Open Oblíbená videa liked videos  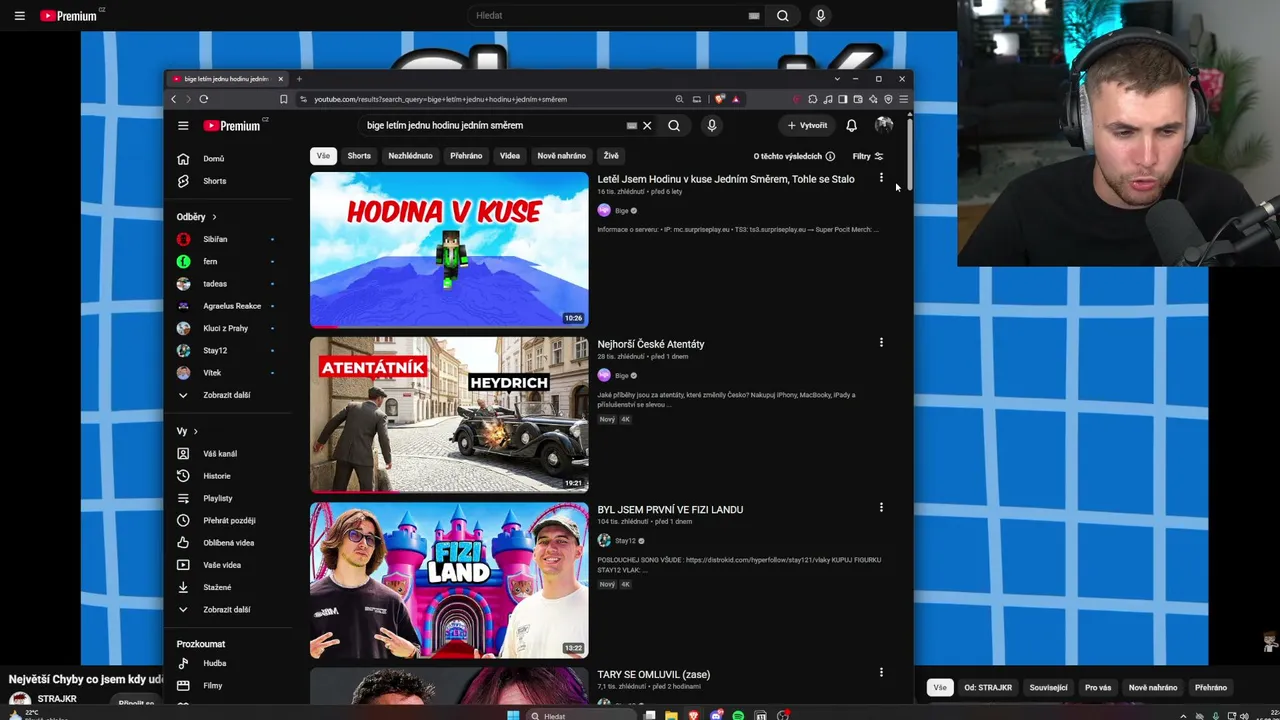[x=228, y=543]
